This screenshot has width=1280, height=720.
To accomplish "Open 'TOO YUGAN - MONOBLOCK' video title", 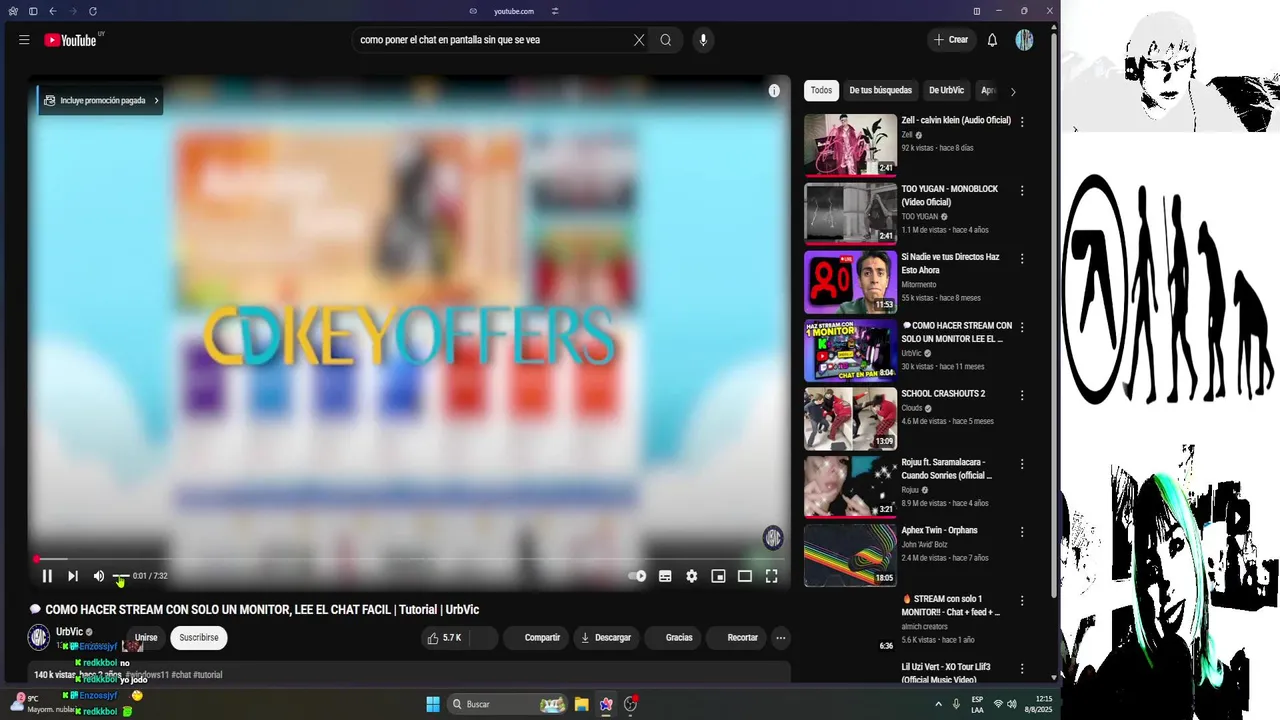I will click(949, 195).
